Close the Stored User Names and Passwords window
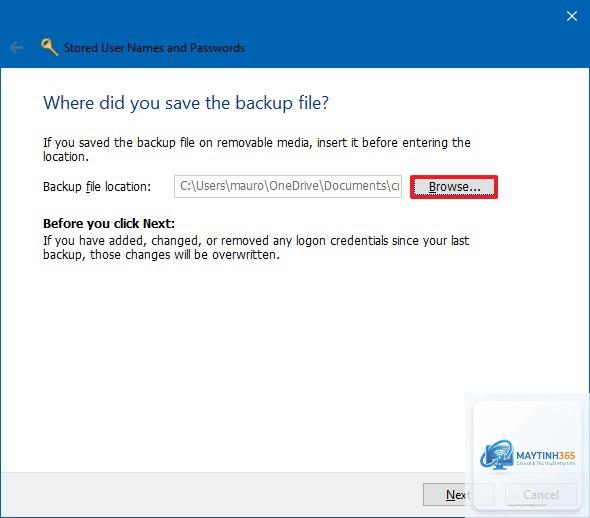590x518 pixels. [x=572, y=16]
